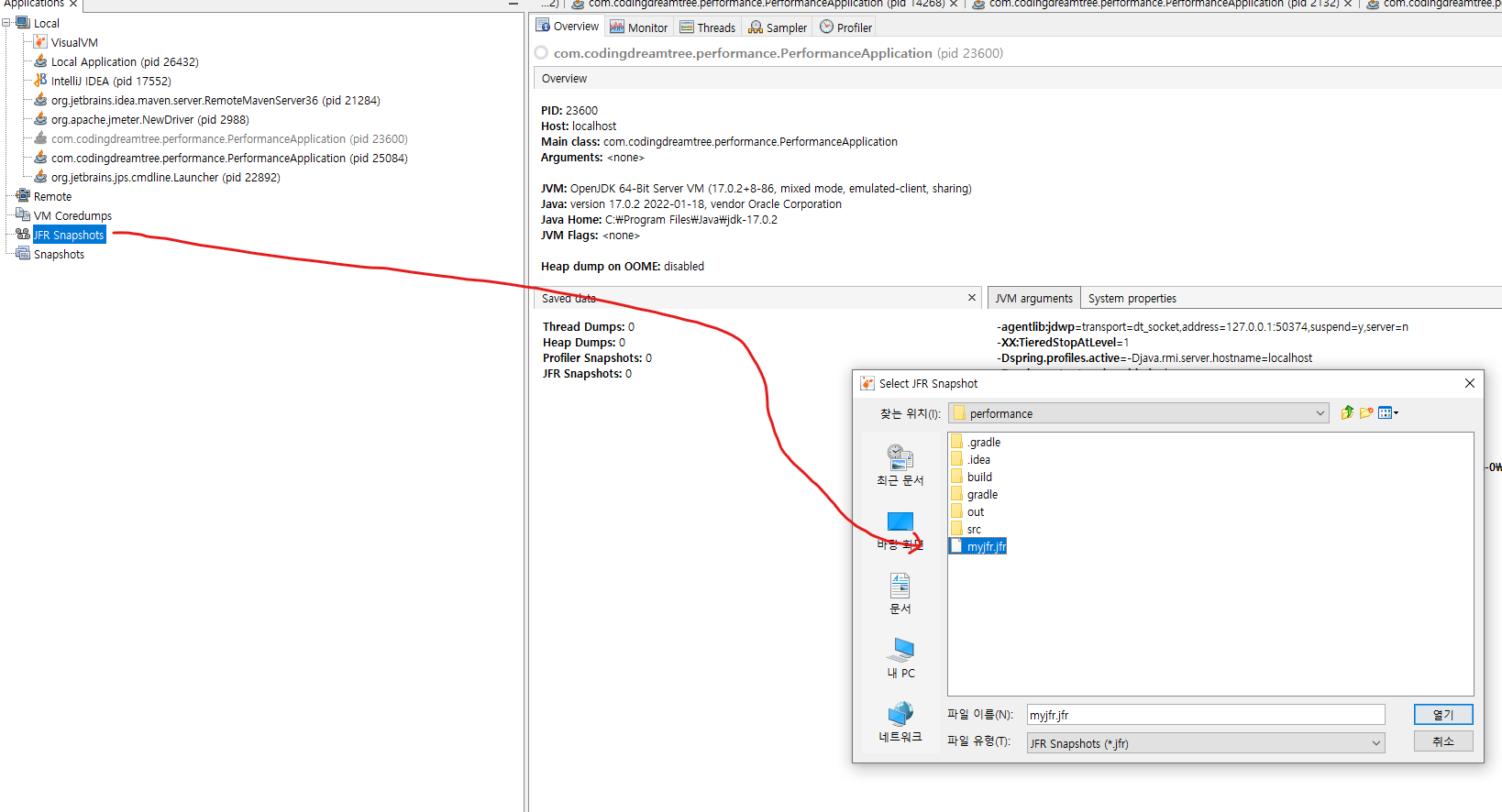Select the .gradle folder

click(x=976, y=442)
